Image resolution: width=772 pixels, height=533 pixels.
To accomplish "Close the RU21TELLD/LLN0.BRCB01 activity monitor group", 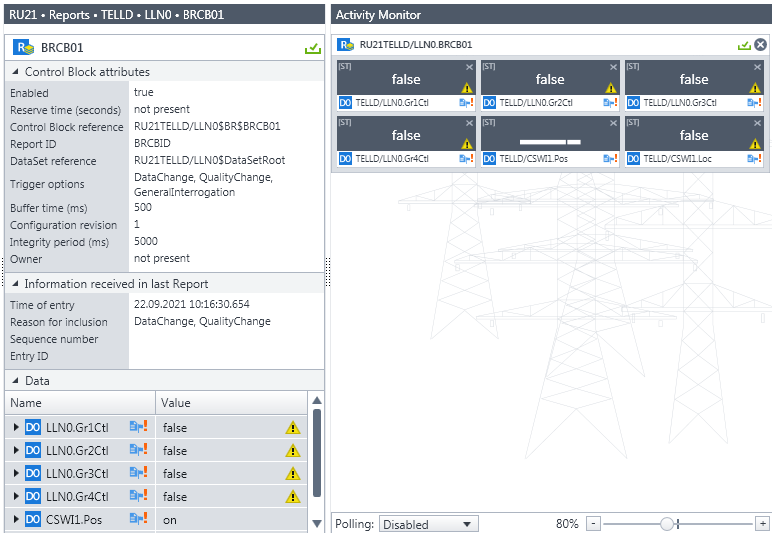I will [x=760, y=45].
